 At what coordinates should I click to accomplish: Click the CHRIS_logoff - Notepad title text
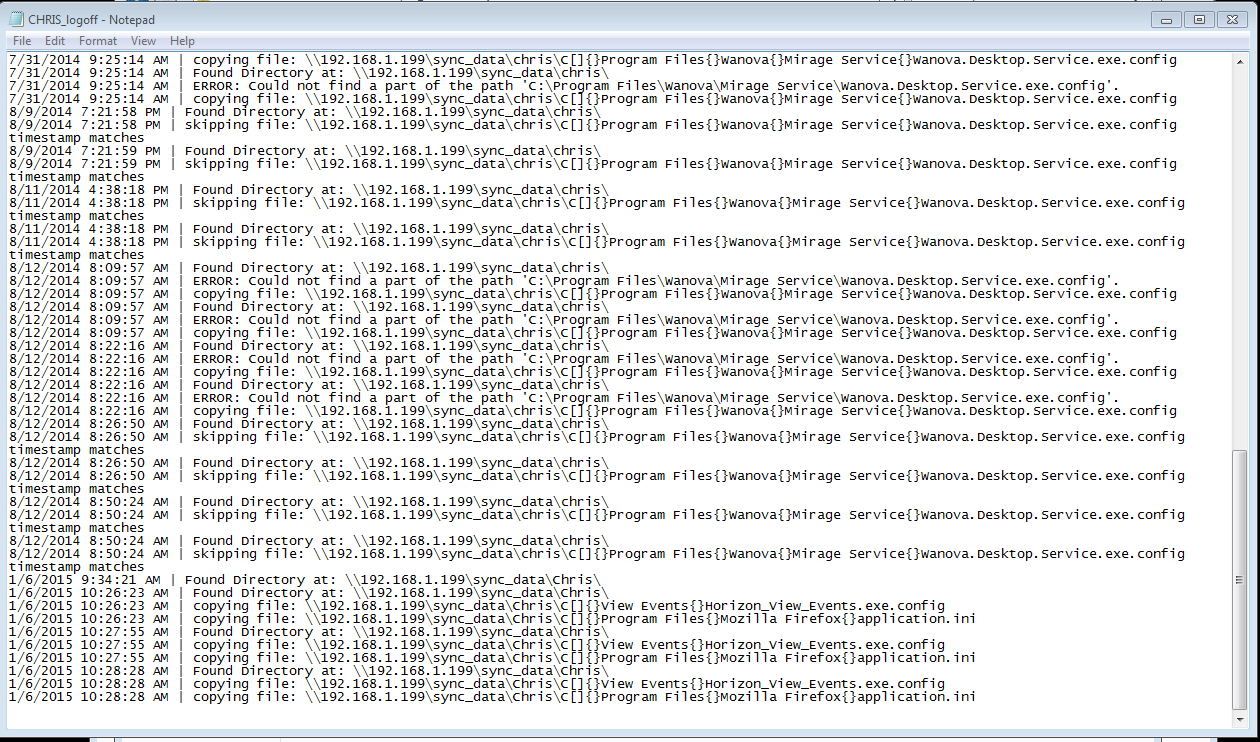[x=92, y=19]
